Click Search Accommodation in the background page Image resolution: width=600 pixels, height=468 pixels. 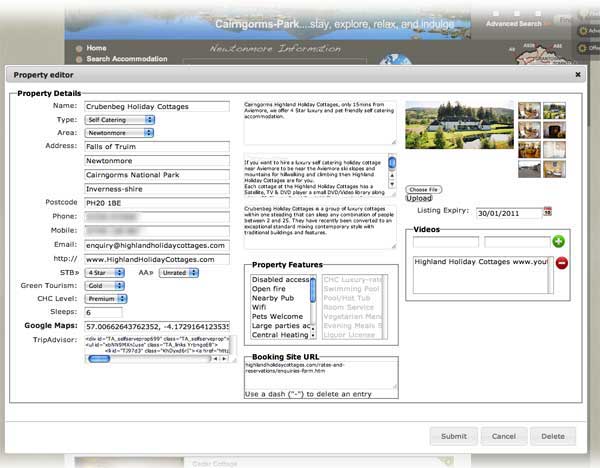pyautogui.click(x=127, y=59)
